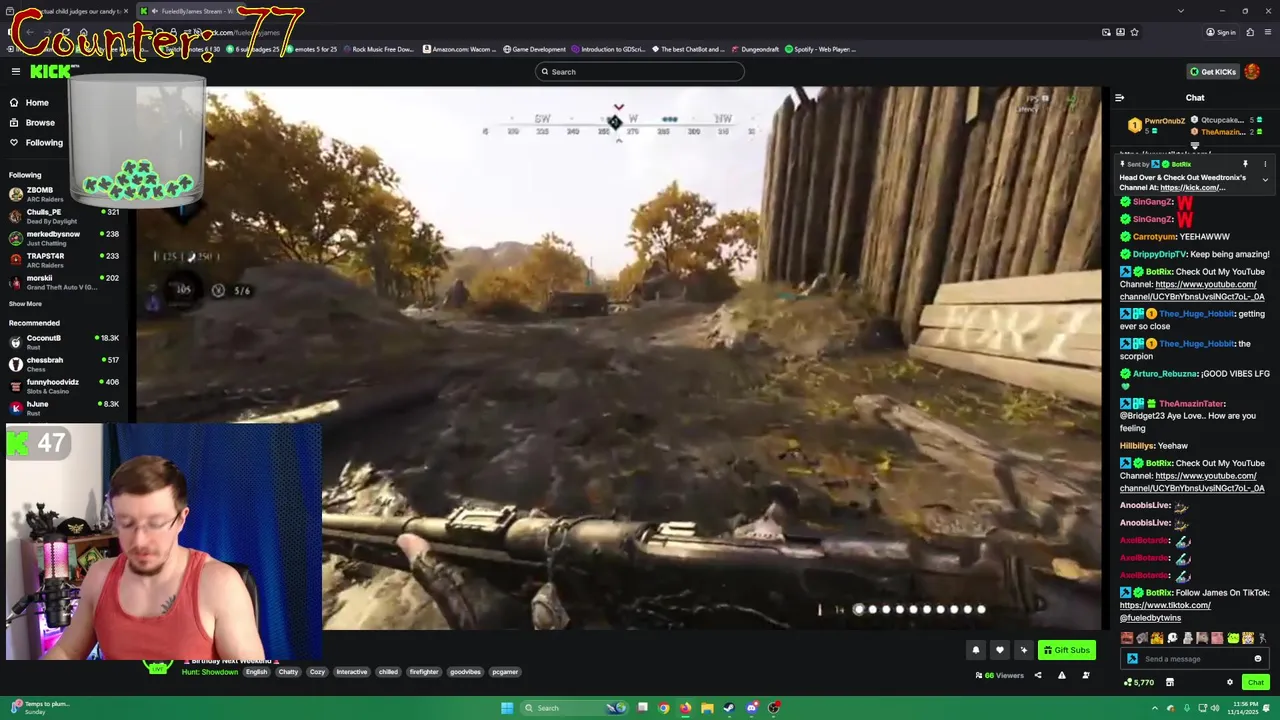The height and width of the screenshot is (720, 1280).
Task: Click the Send a message input
Action: point(1195,659)
